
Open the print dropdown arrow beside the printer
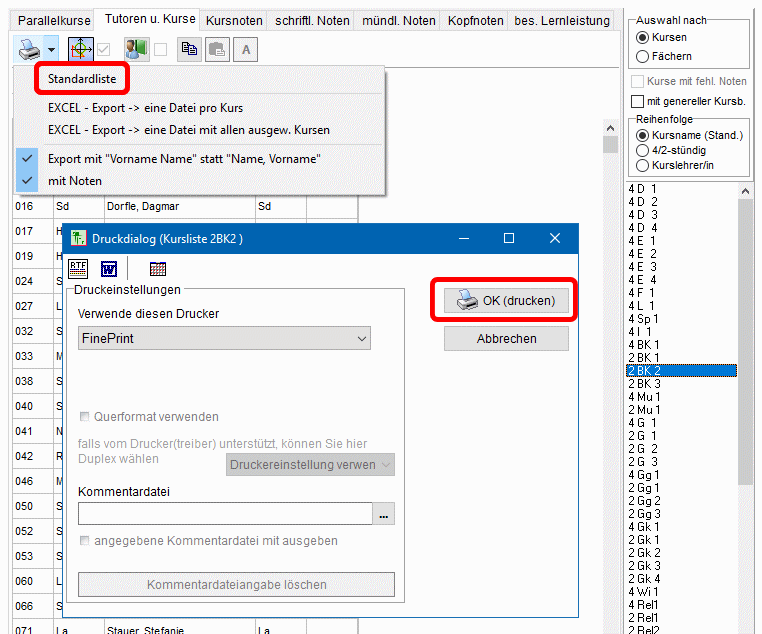[x=51, y=49]
